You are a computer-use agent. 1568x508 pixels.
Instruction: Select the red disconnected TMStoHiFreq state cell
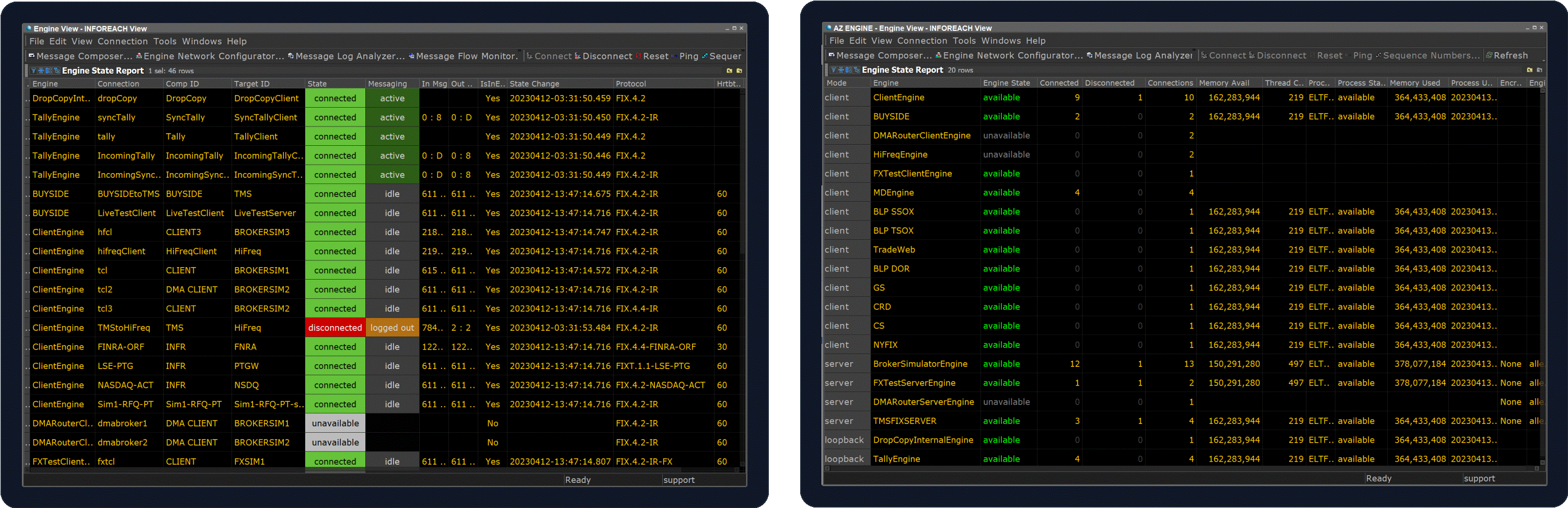pyautogui.click(x=335, y=328)
